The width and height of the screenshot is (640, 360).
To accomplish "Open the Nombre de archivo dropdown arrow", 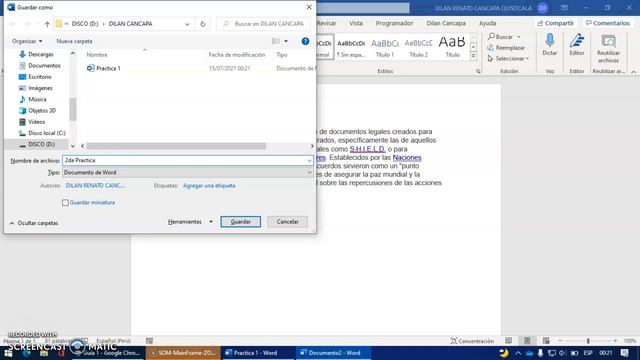I will 309,160.
